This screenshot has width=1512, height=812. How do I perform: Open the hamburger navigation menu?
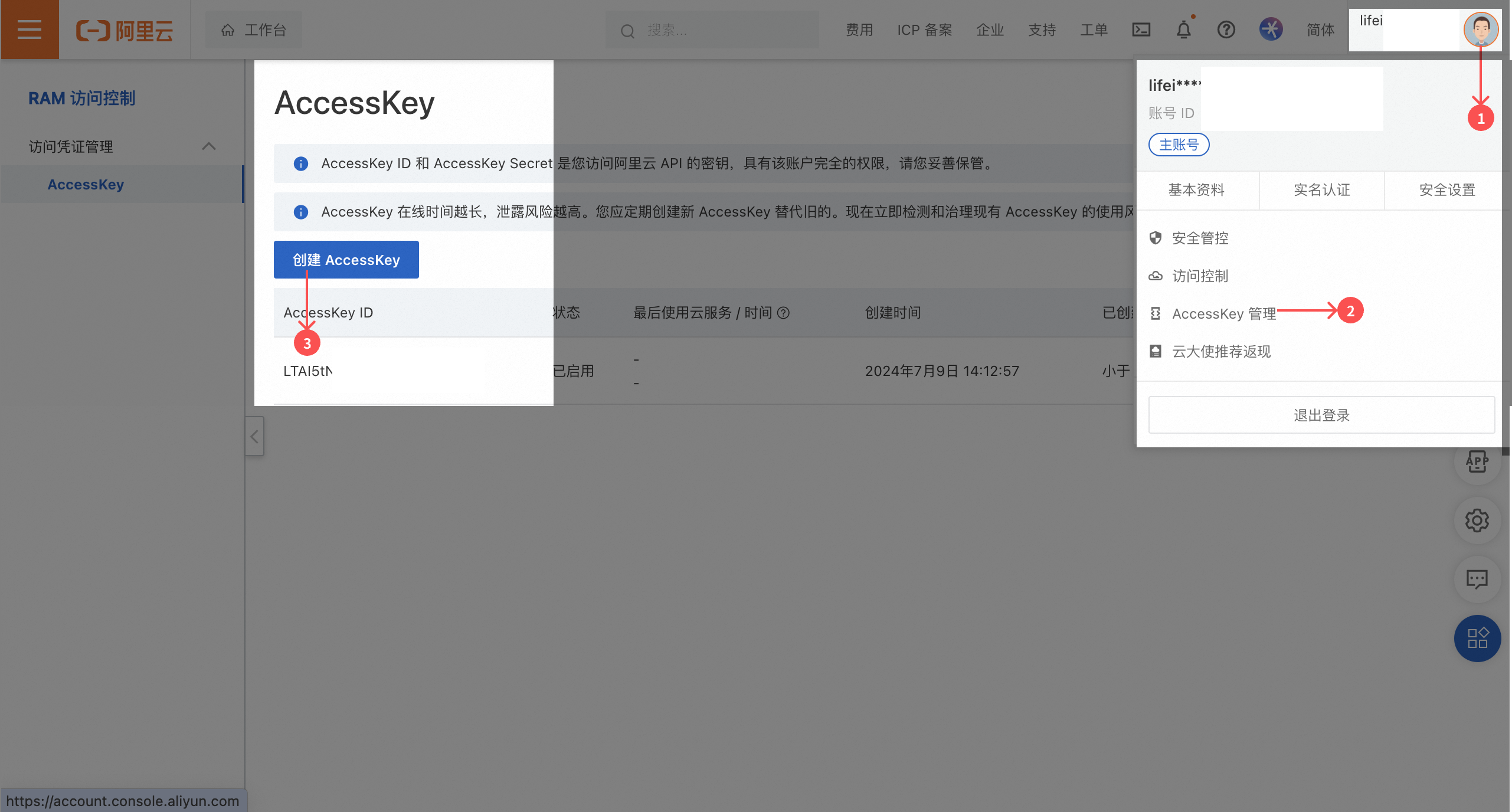click(30, 30)
